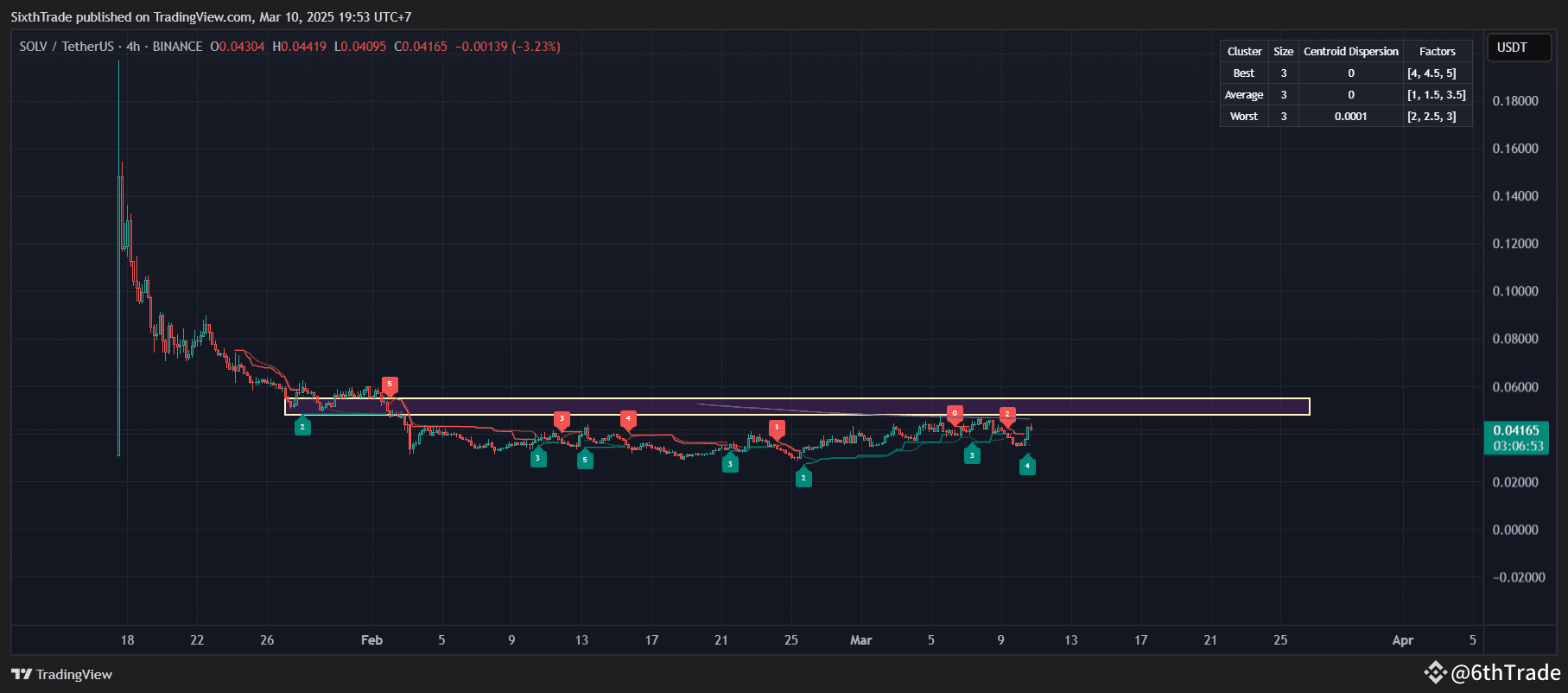Click the Feb label on time axis
This screenshot has height=693, width=1568.
(371, 640)
